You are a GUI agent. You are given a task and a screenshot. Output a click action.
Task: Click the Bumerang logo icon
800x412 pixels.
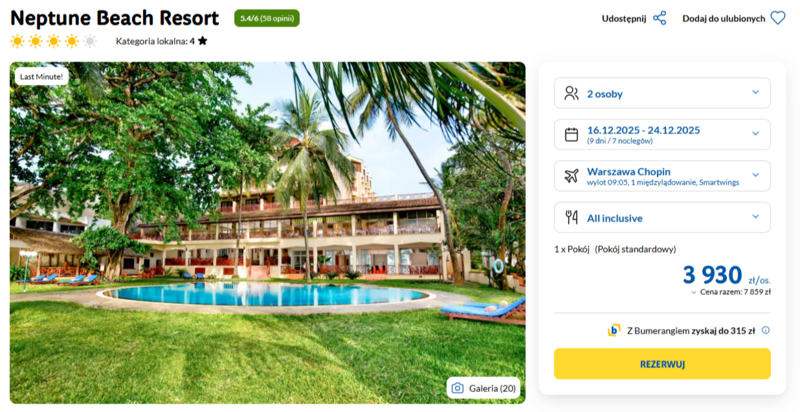pyautogui.click(x=614, y=330)
